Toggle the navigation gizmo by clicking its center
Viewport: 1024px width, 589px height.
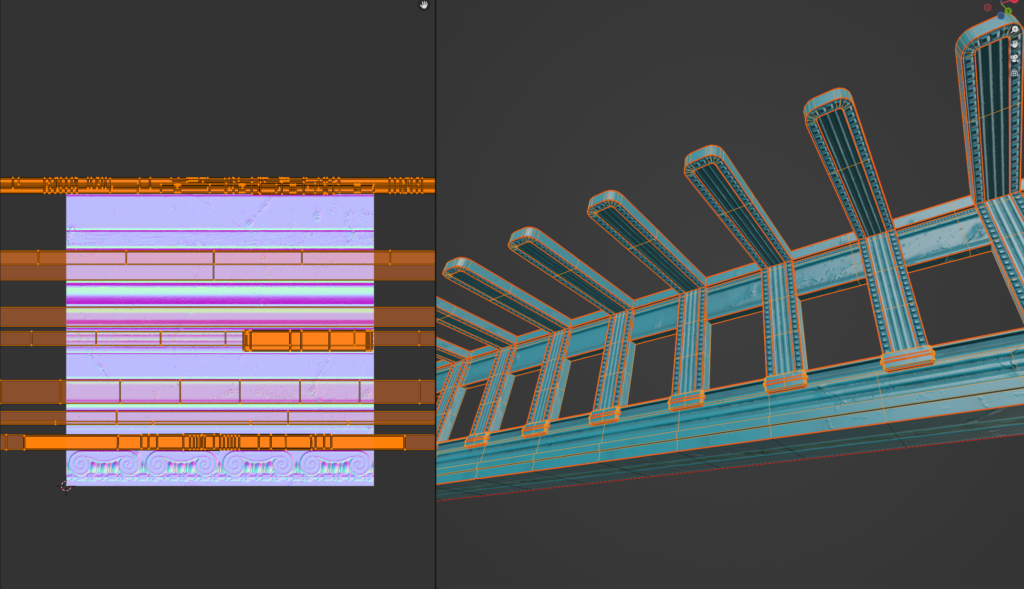coord(1002,4)
